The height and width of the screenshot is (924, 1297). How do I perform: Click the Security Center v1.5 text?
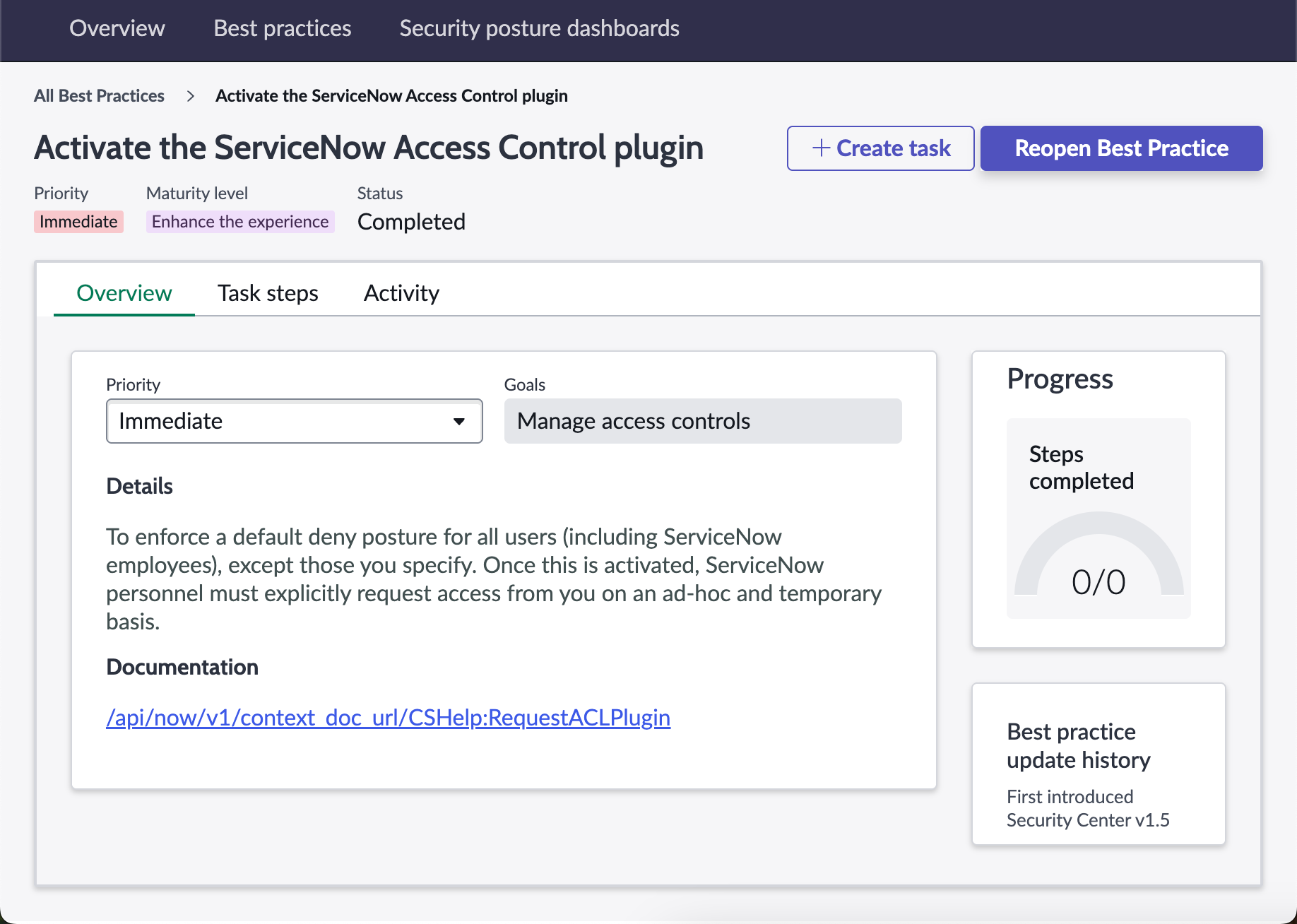(1088, 820)
